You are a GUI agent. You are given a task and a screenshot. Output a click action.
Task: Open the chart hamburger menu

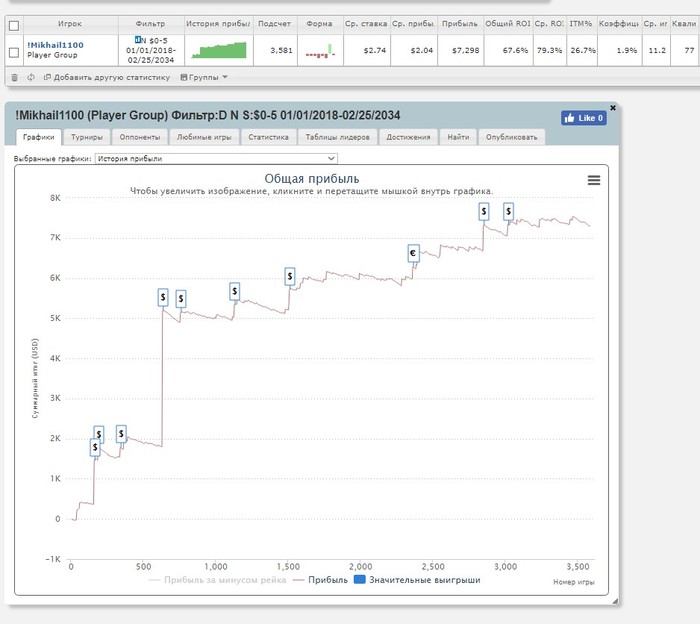point(593,180)
